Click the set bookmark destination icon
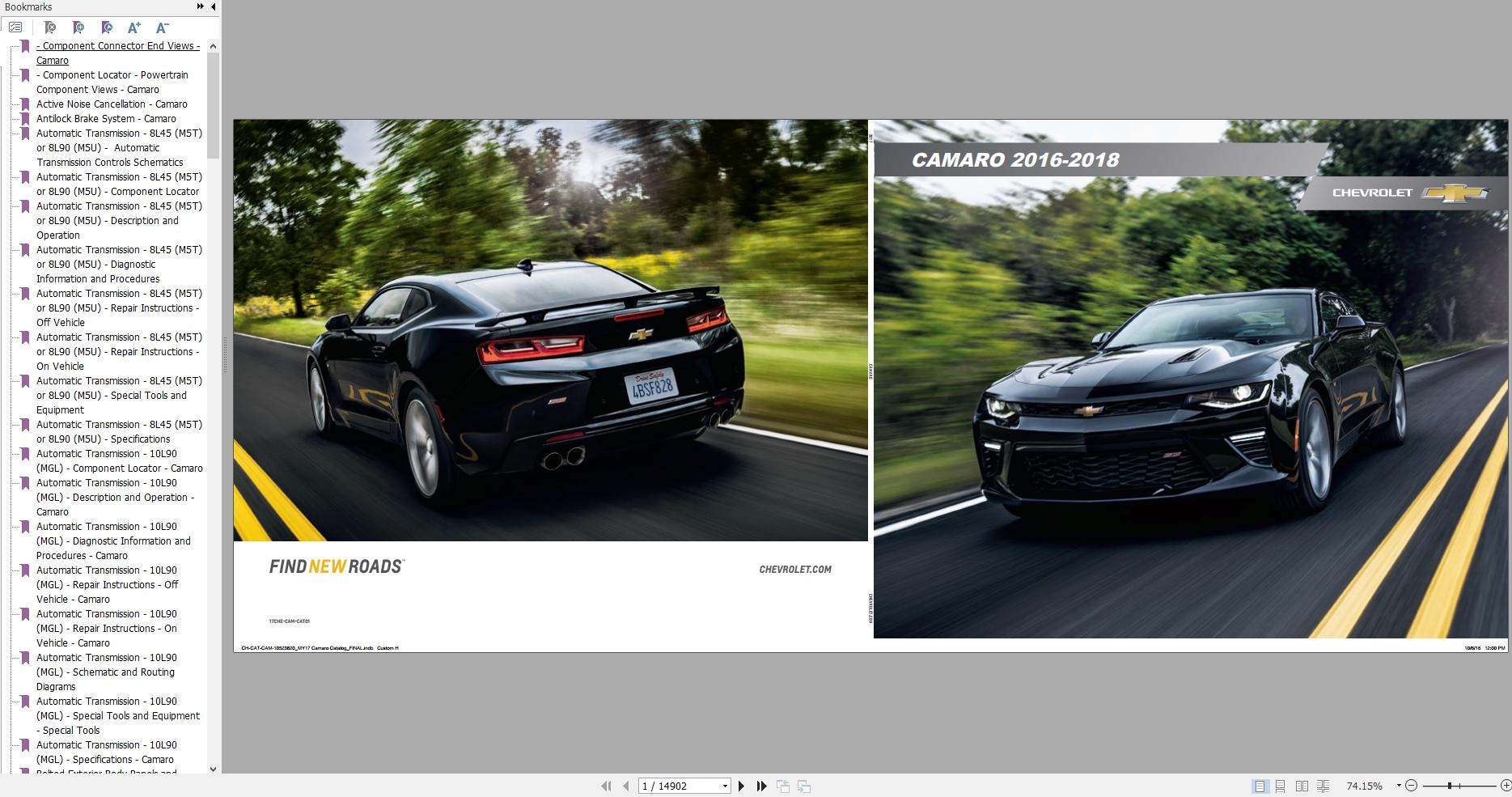 tap(107, 28)
